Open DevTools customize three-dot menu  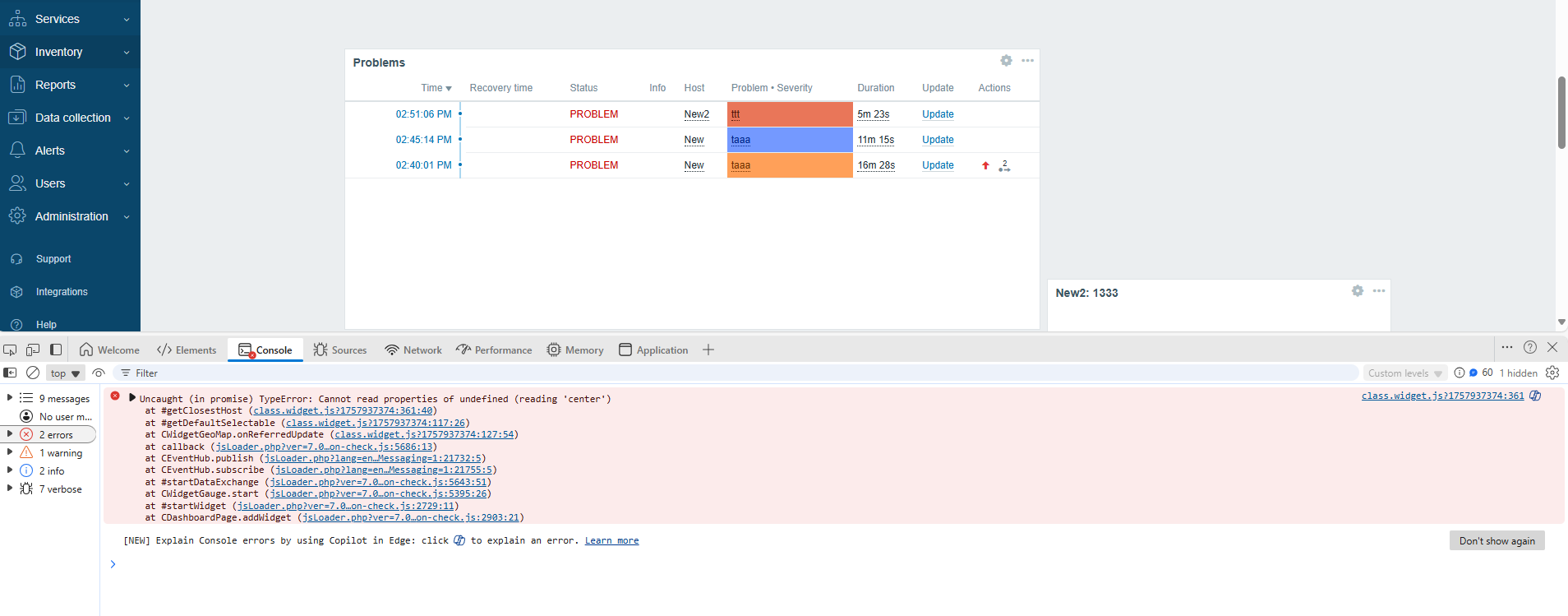1507,347
